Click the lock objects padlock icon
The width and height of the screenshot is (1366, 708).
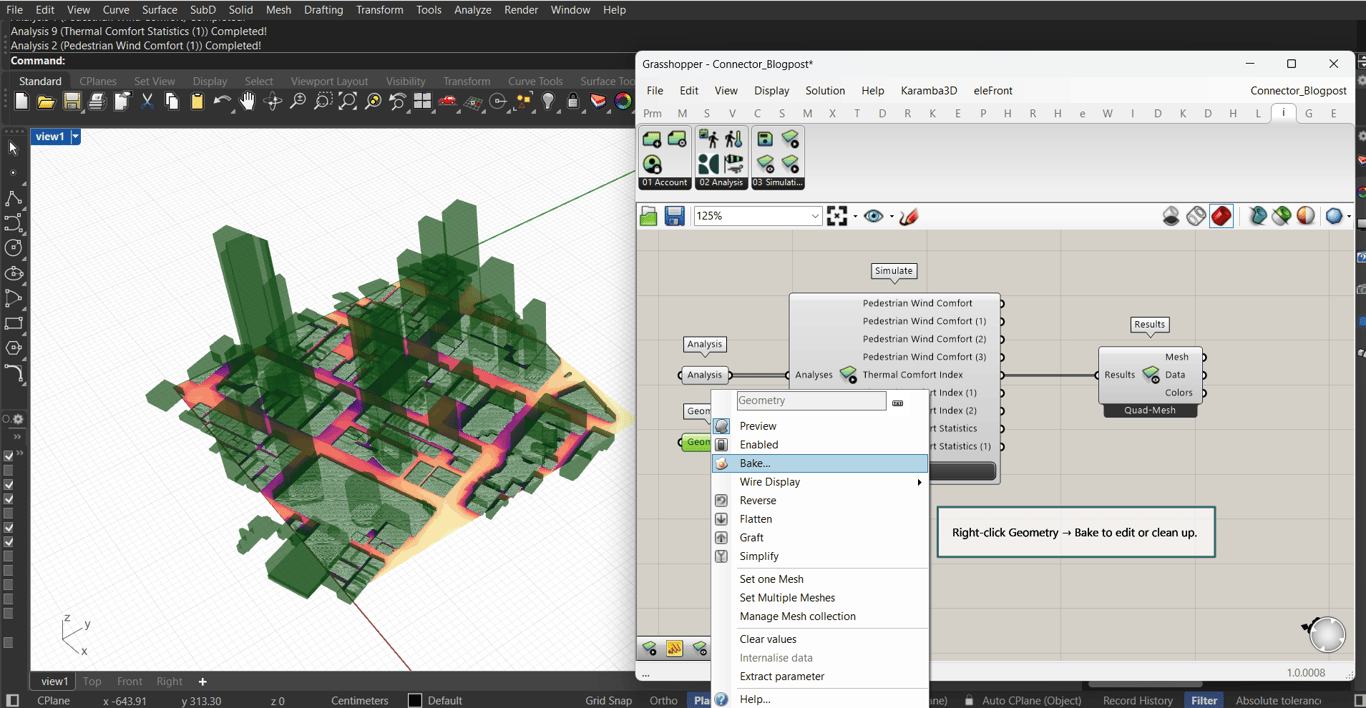coord(573,102)
